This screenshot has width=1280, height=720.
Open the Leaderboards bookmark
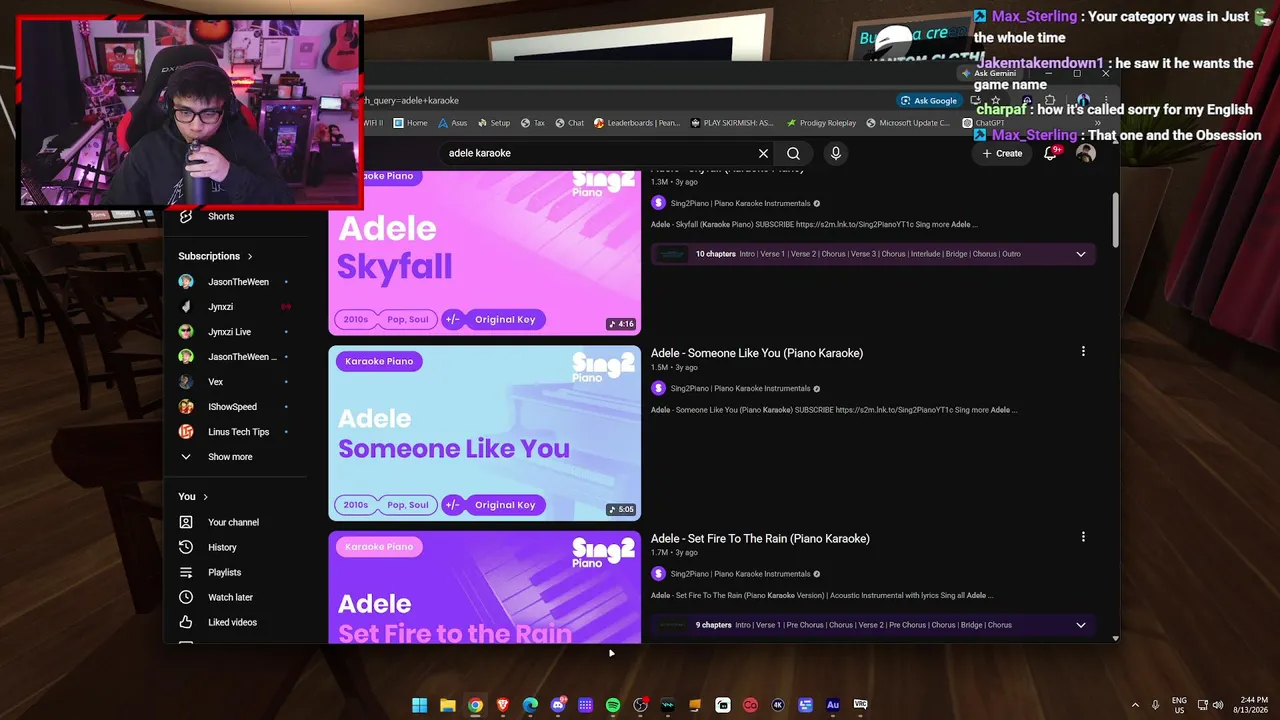coord(637,123)
